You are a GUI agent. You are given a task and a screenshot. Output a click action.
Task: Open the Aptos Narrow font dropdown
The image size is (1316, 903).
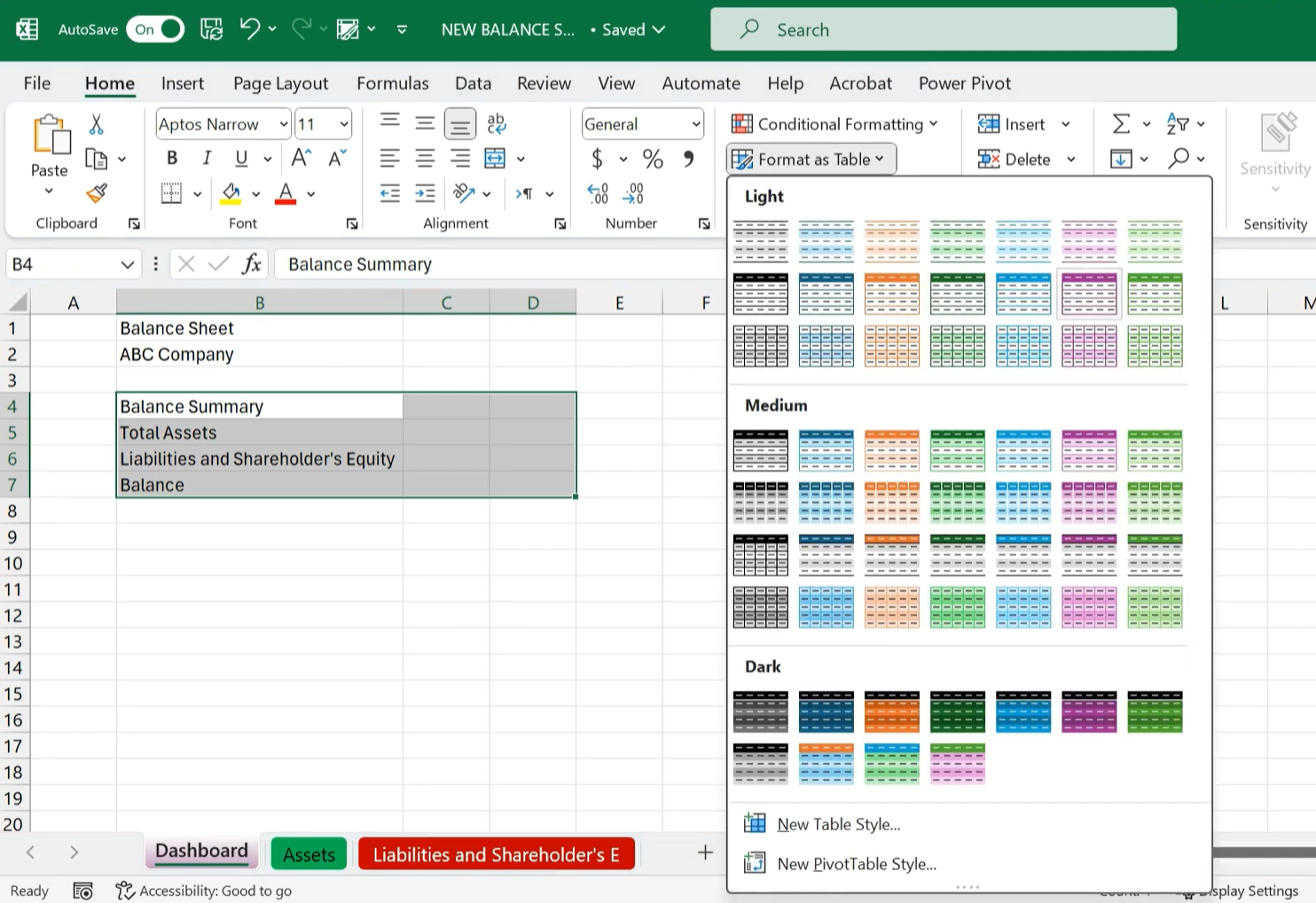pos(284,124)
